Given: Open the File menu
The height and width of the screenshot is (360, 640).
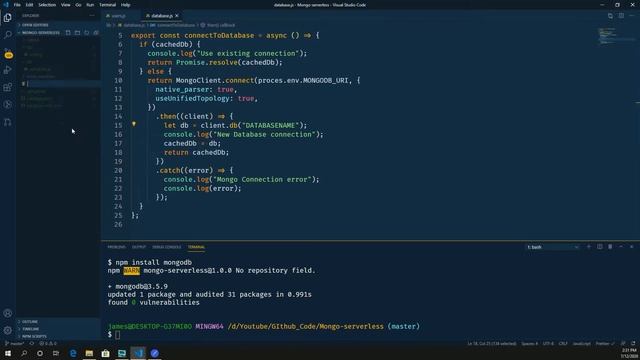Looking at the screenshot, I should pos(17,5).
